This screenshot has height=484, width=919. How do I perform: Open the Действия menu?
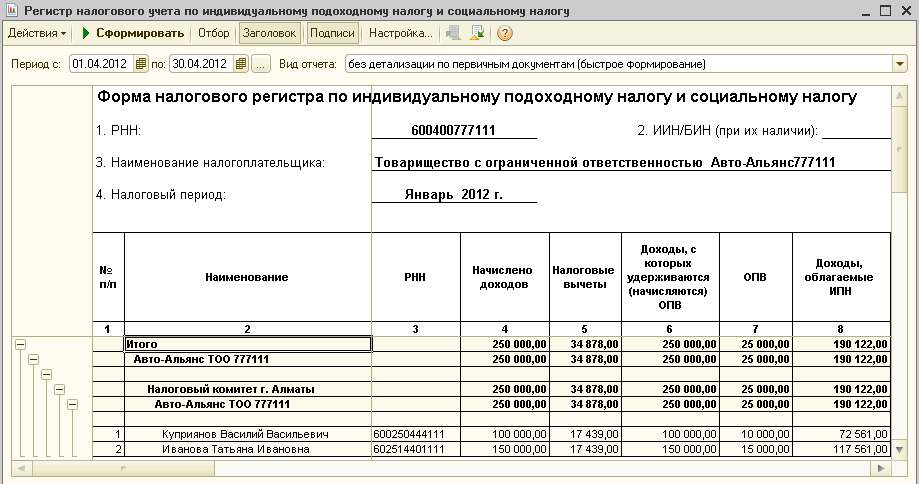[x=37, y=33]
